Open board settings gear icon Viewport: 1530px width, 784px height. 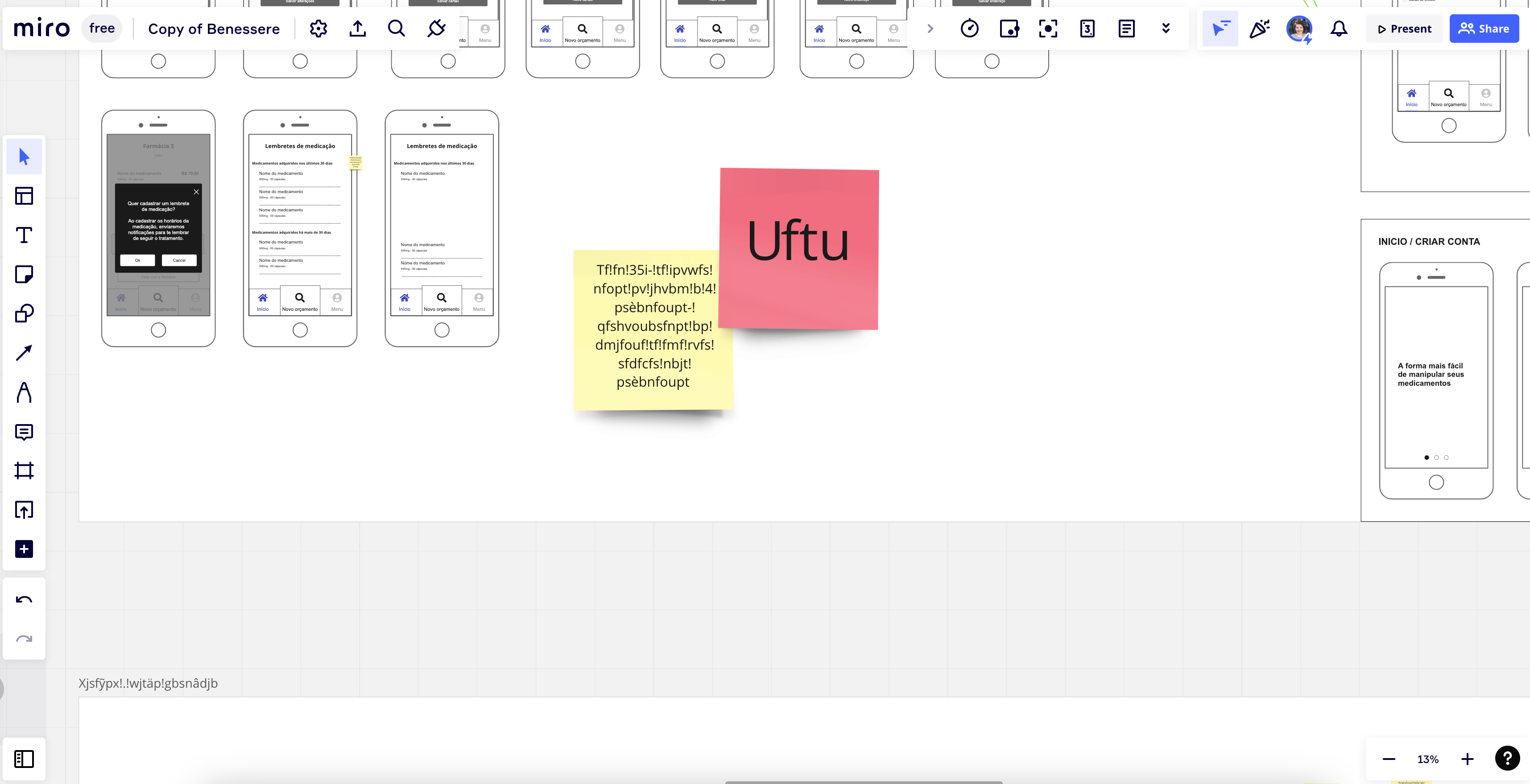318,29
